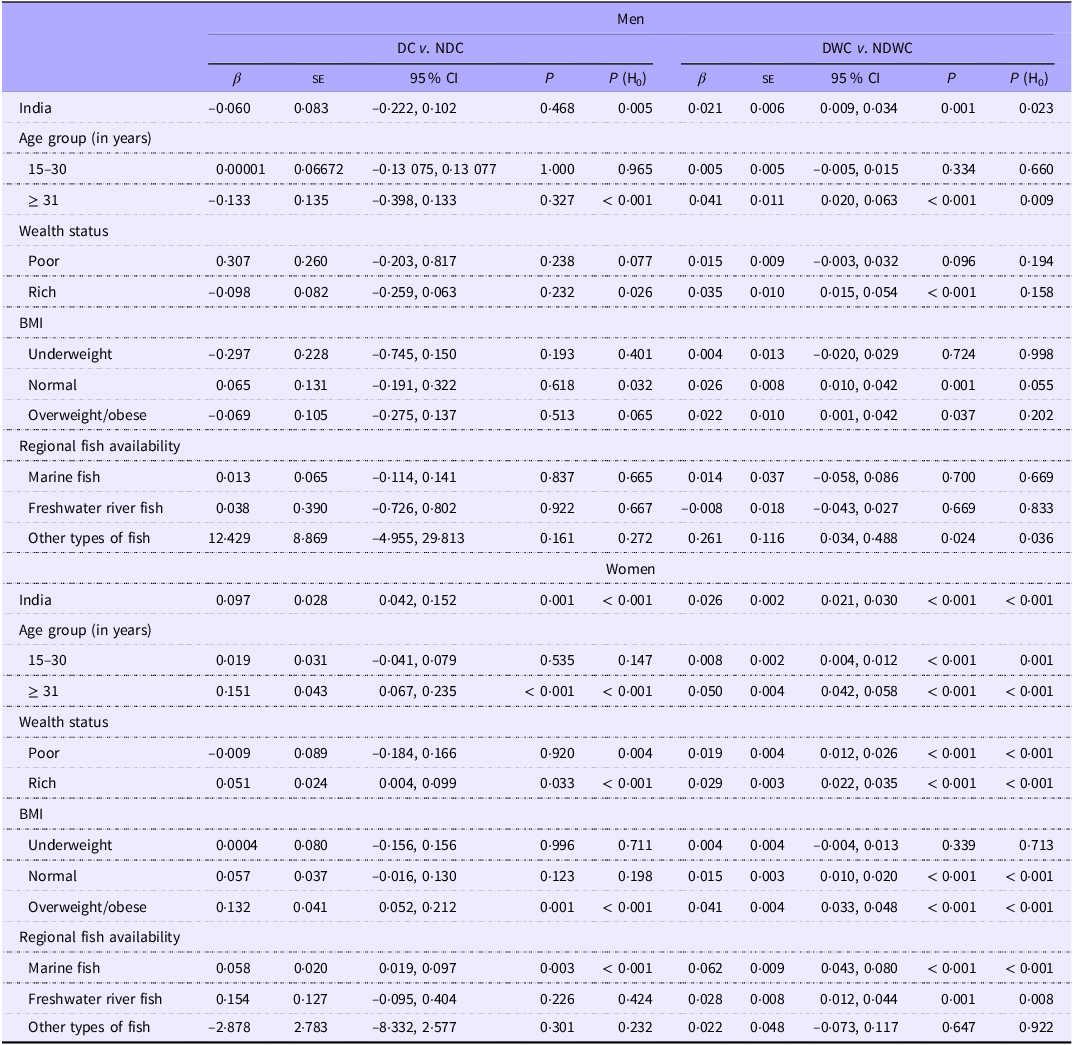This screenshot has width=1073, height=1045.
Task: Select the confidence interval –4·955, 29·813
Action: (x=423, y=538)
